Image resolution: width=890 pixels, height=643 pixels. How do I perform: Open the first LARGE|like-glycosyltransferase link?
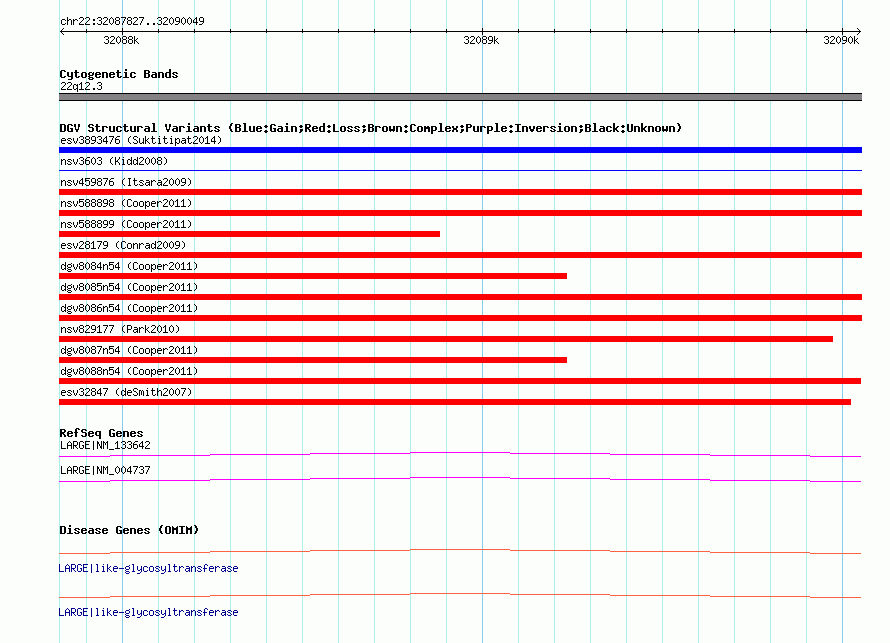[148, 568]
